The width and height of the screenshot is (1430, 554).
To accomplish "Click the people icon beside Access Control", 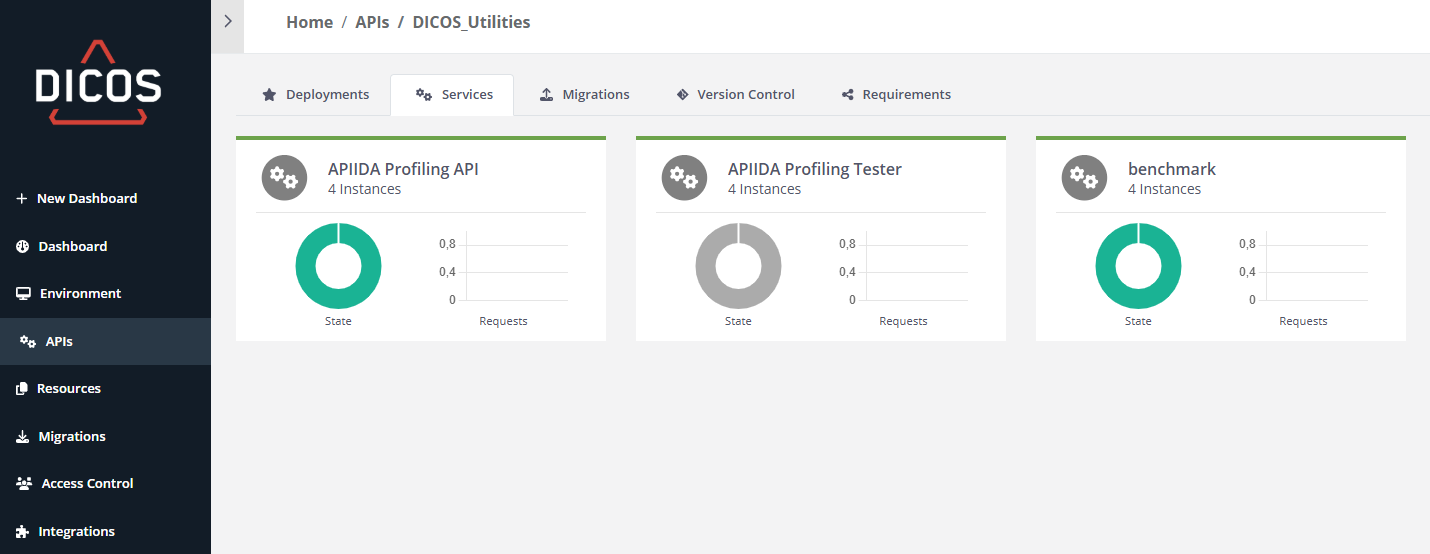I will [x=24, y=484].
